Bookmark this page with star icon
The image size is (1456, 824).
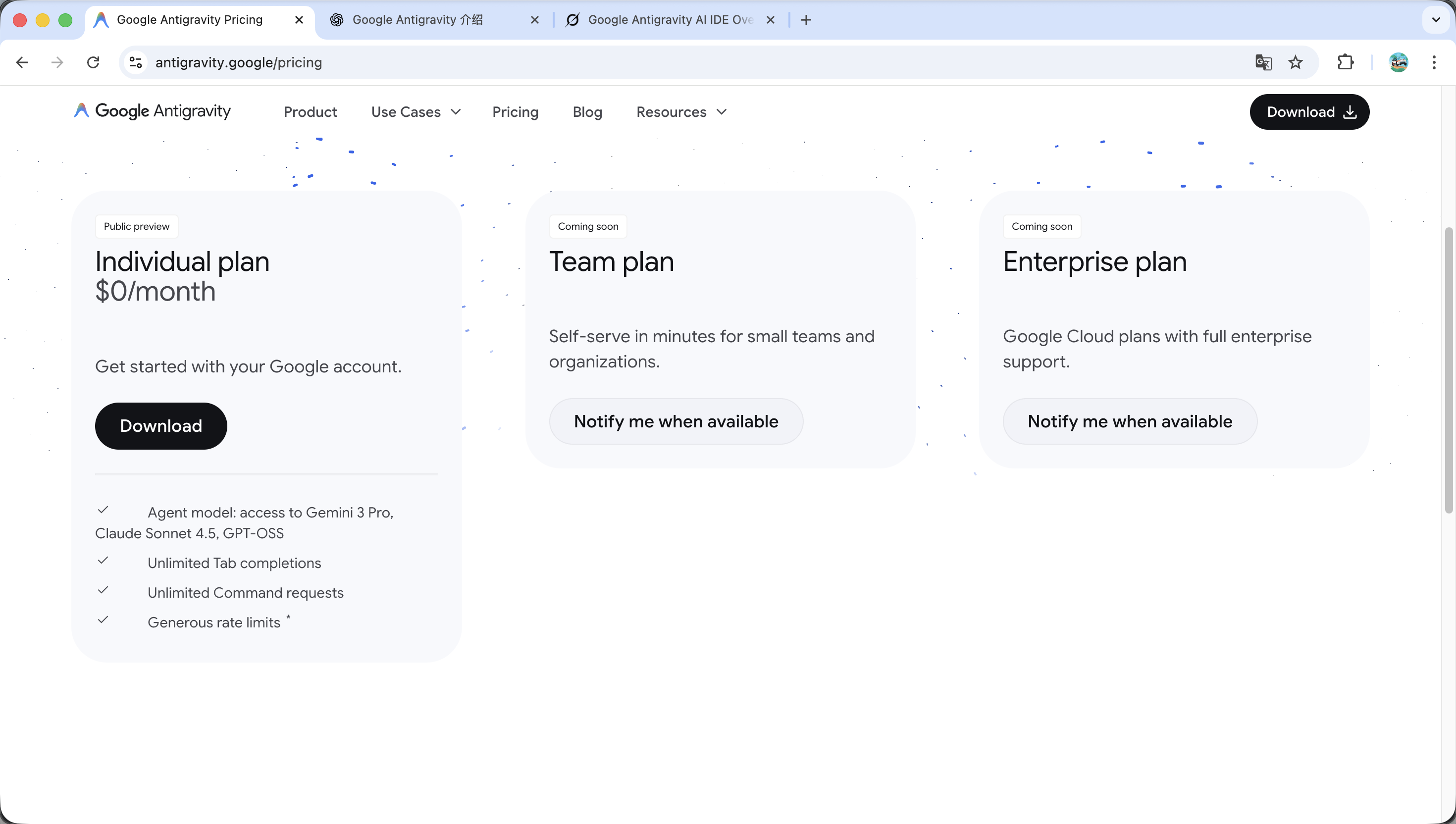[1295, 62]
